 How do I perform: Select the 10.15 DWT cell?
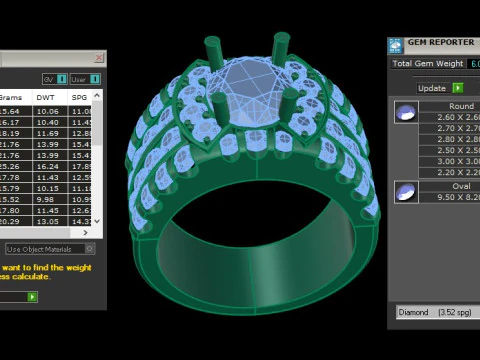click(50, 188)
